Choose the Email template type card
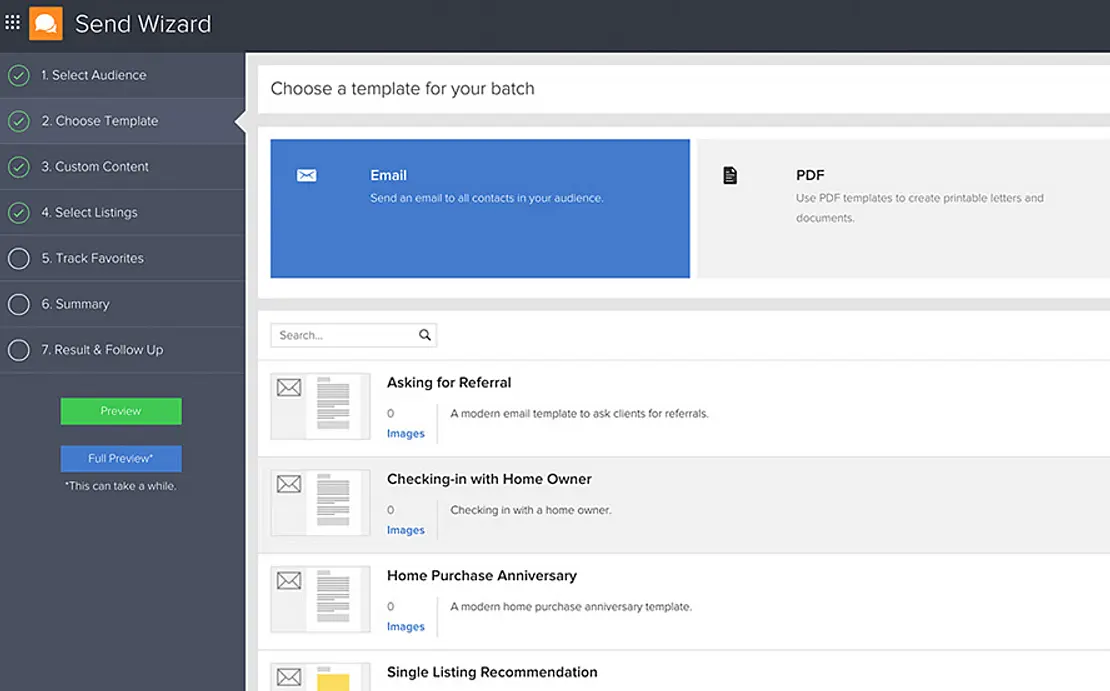This screenshot has width=1110, height=691. pyautogui.click(x=480, y=208)
